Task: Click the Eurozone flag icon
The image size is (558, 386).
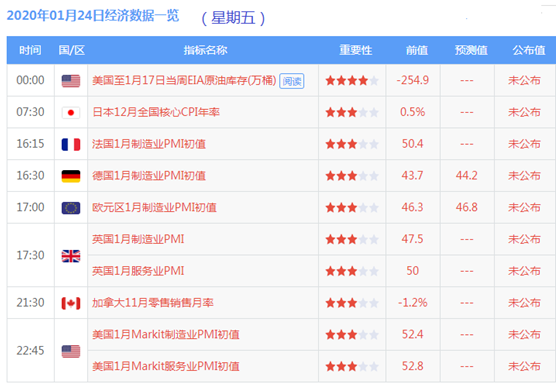Action: 71,208
